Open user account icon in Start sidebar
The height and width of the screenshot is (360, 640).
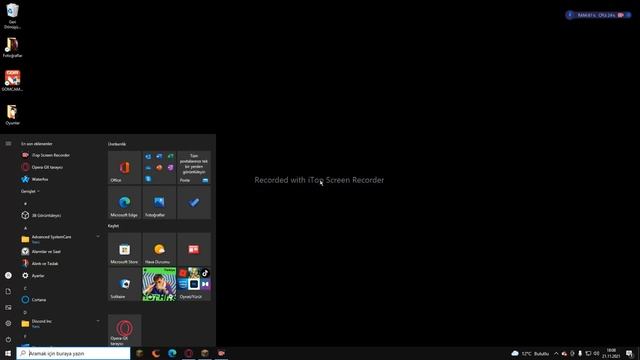(8, 276)
